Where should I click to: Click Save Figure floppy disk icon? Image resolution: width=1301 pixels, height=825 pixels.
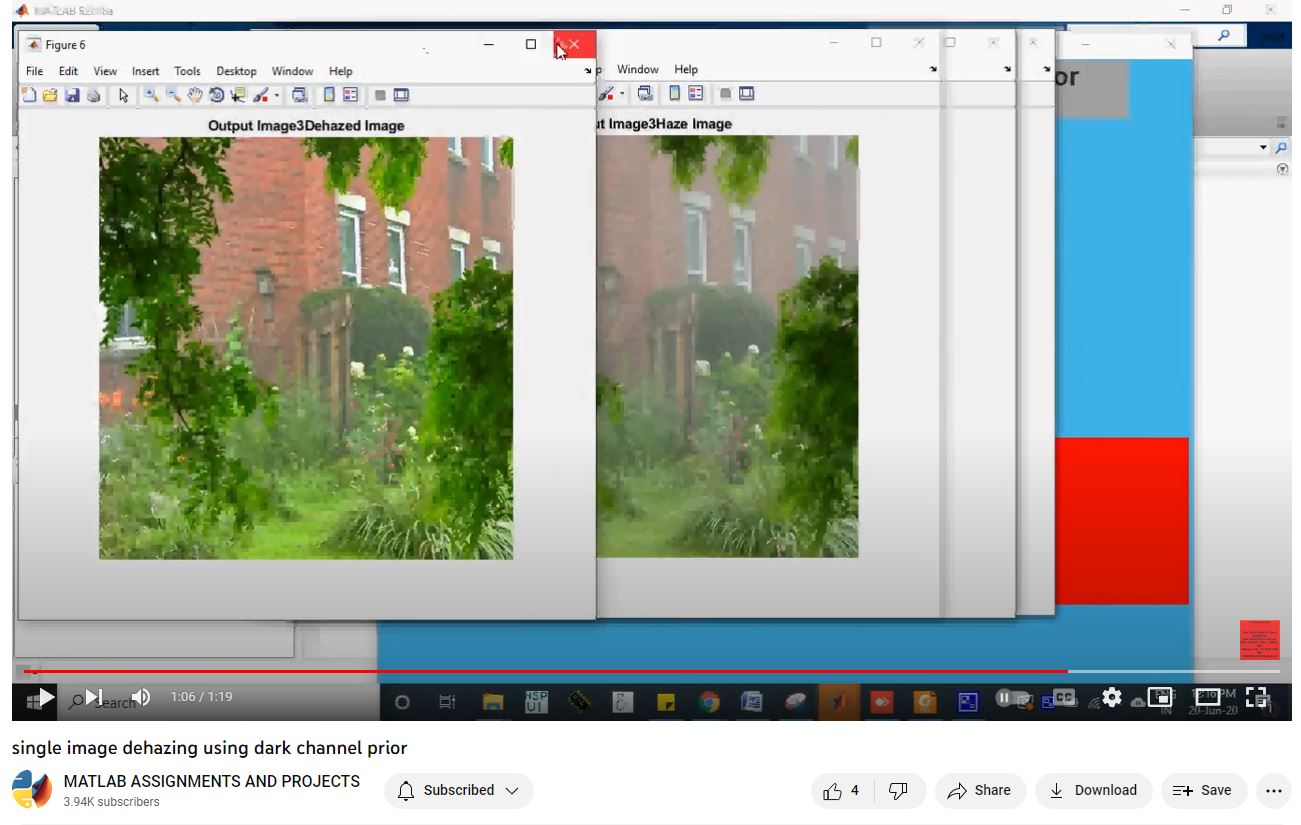72,95
